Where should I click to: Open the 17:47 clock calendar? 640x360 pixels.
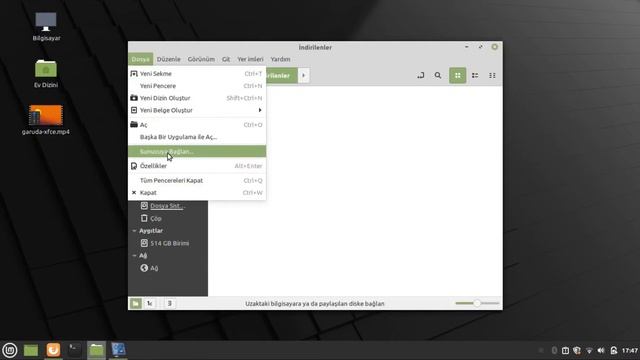point(630,350)
